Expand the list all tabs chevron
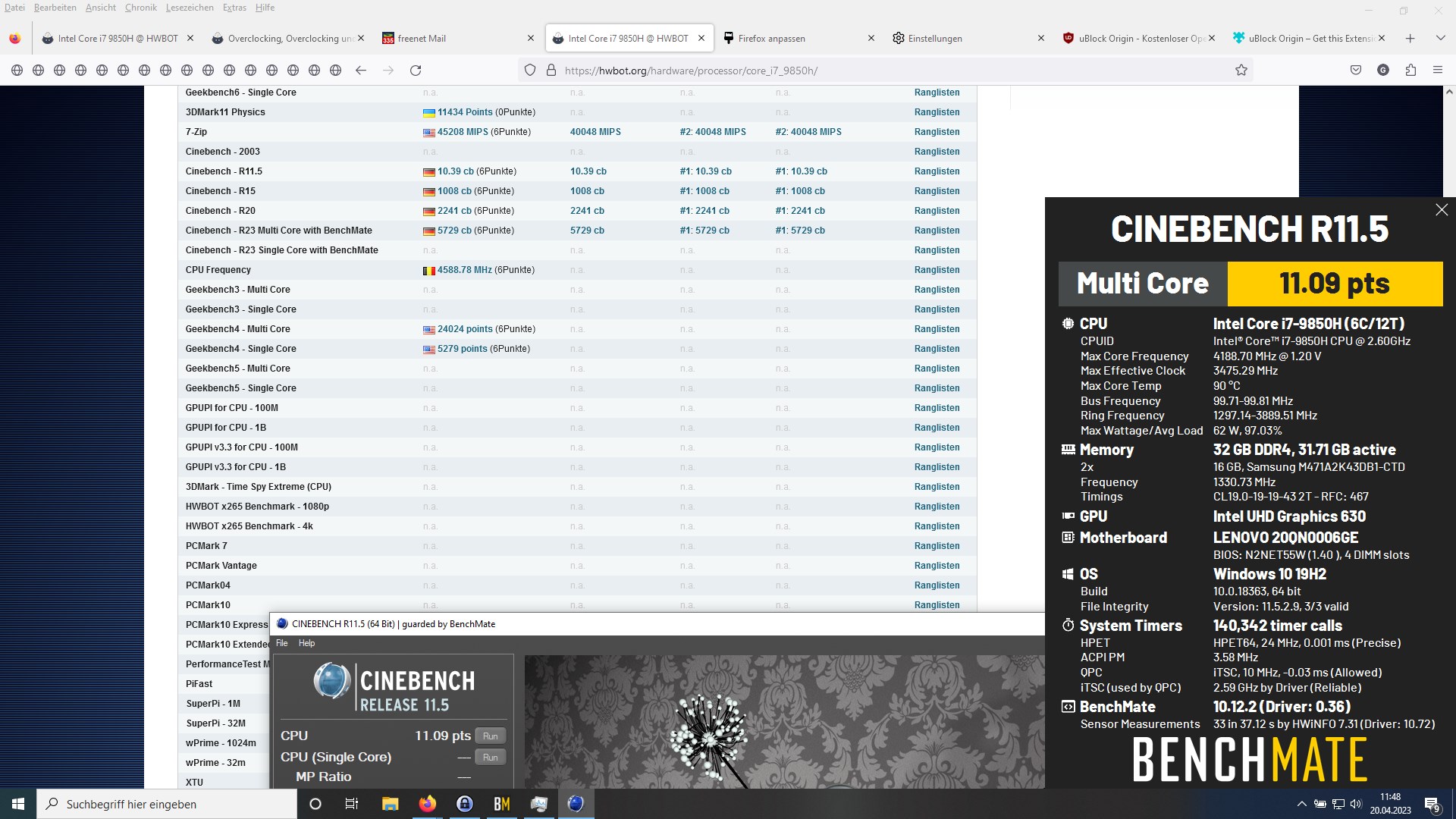The height and width of the screenshot is (819, 1456). [x=1440, y=38]
